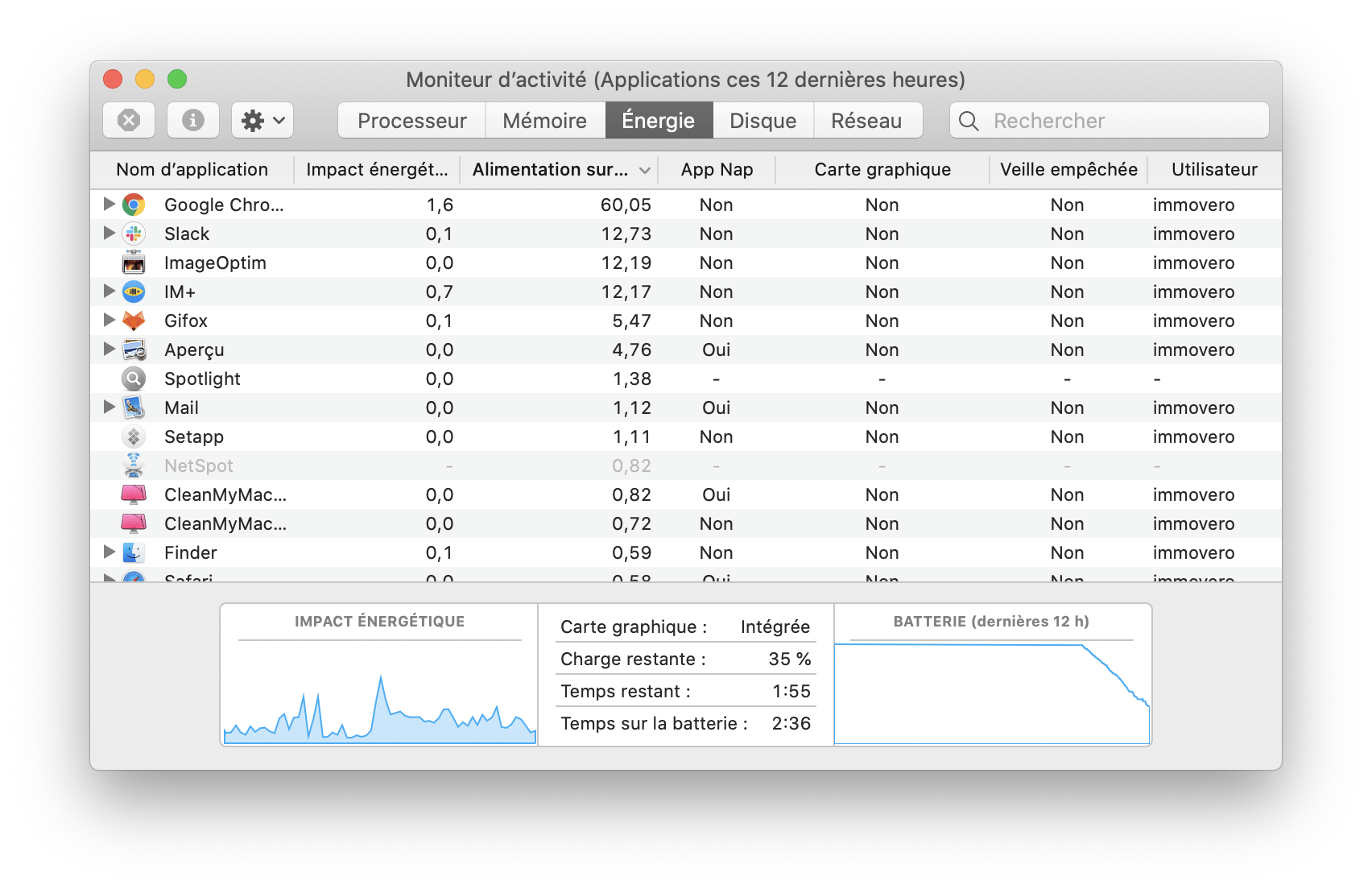1372x889 pixels.
Task: Open the gear actions menu
Action: [262, 121]
